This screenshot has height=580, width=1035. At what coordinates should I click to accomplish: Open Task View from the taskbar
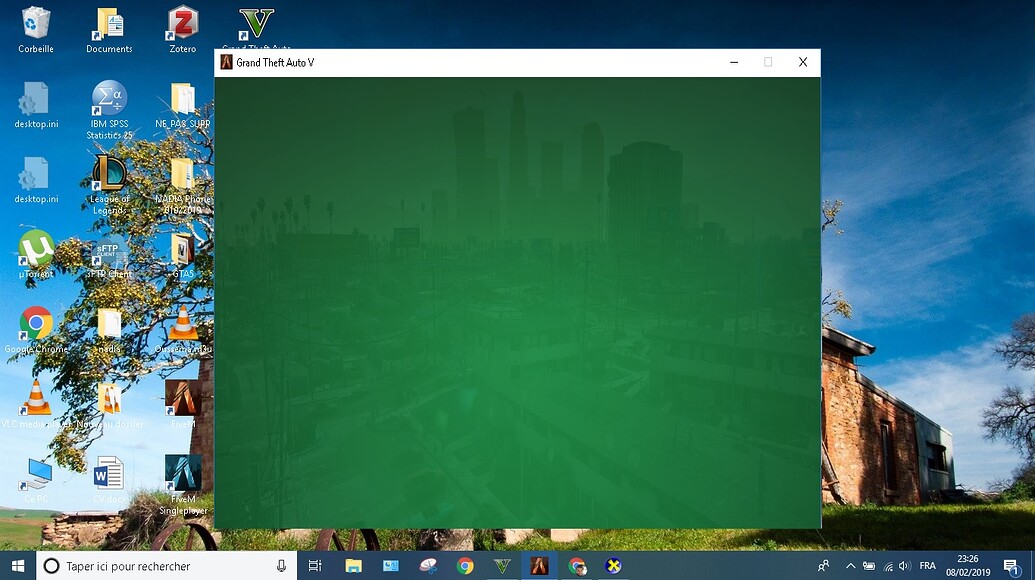coord(315,565)
